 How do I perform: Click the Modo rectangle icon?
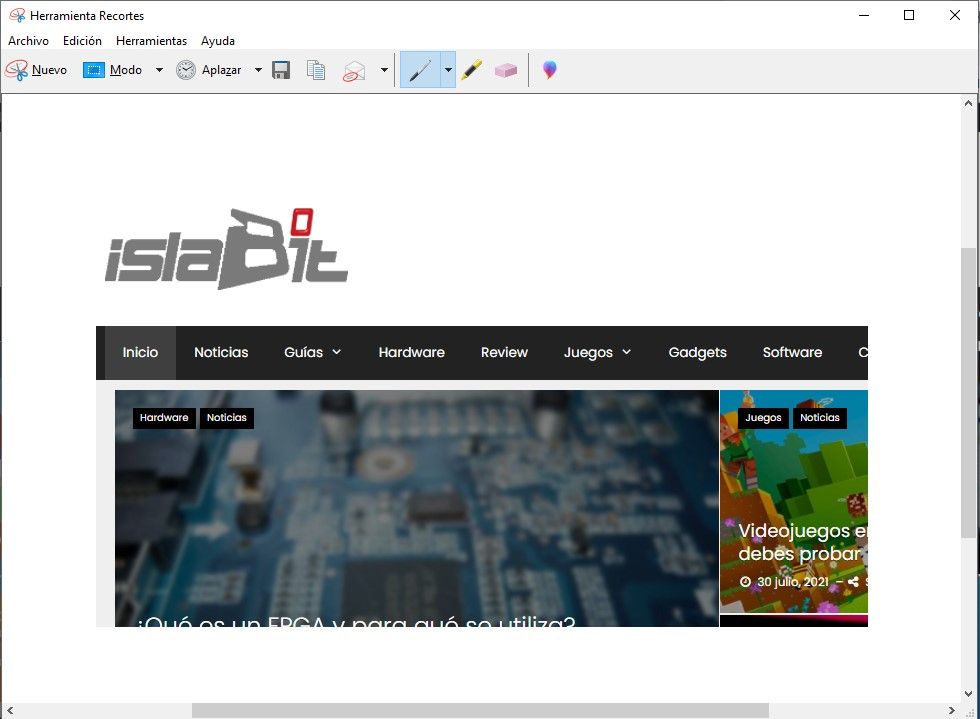coord(94,70)
